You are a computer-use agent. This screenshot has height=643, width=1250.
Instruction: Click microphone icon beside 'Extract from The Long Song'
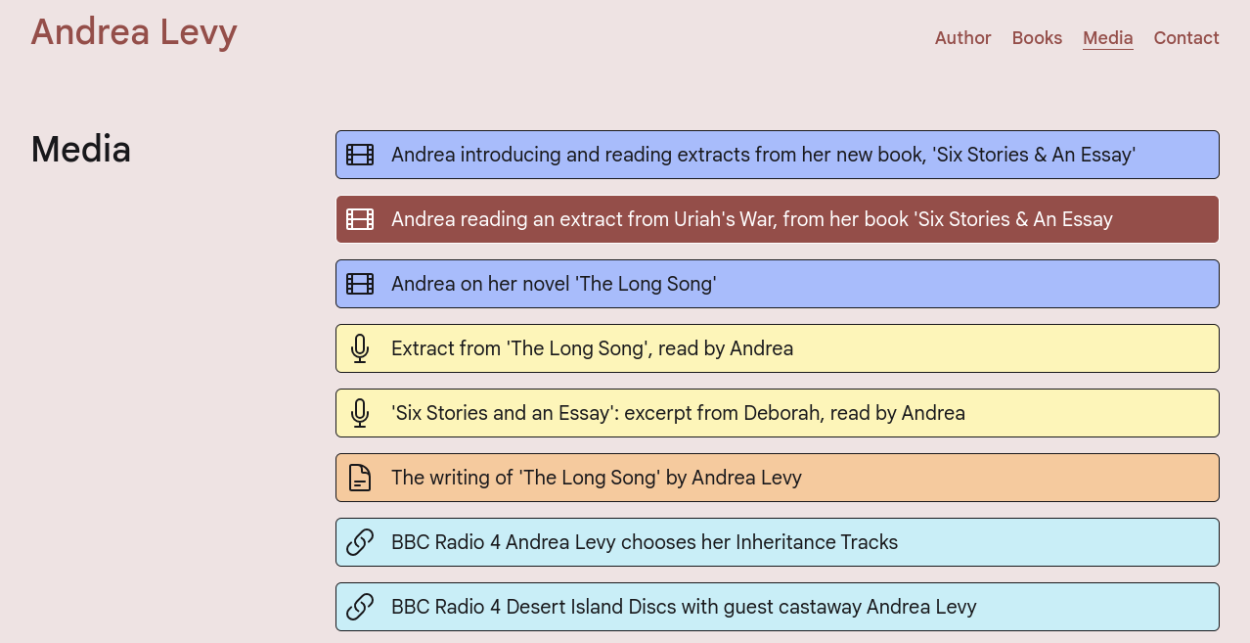click(x=360, y=349)
